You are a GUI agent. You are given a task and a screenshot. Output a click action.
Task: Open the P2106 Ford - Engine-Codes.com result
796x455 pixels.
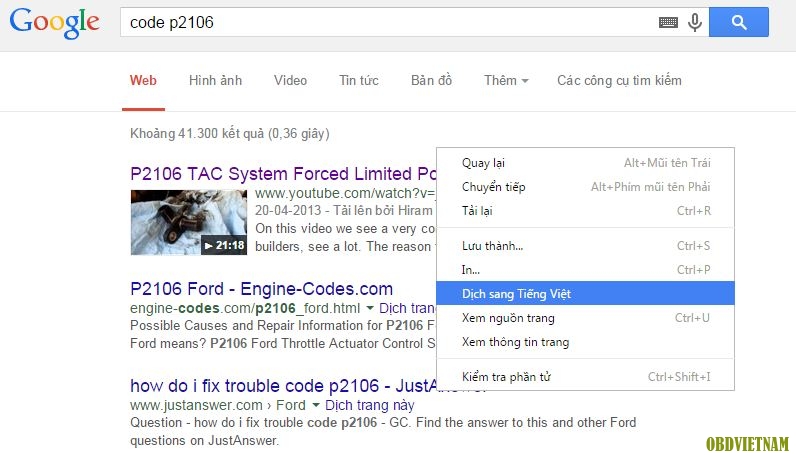coord(261,289)
